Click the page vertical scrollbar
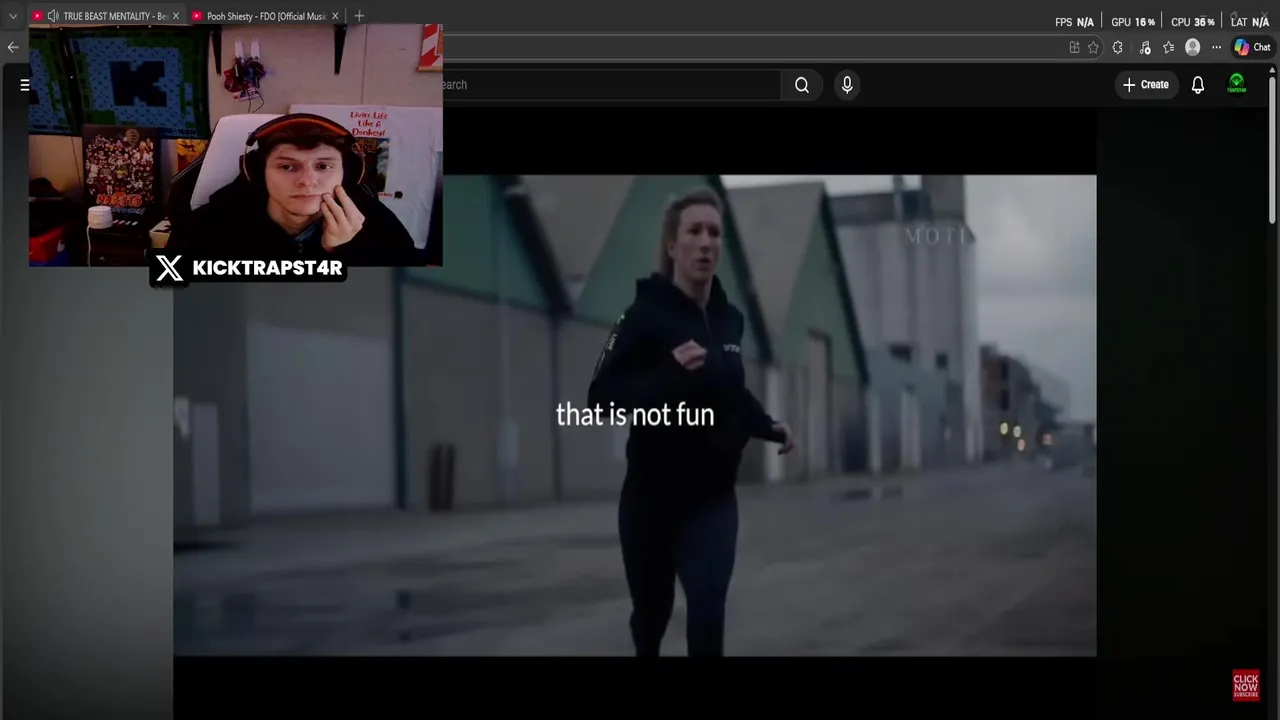 tap(1272, 150)
